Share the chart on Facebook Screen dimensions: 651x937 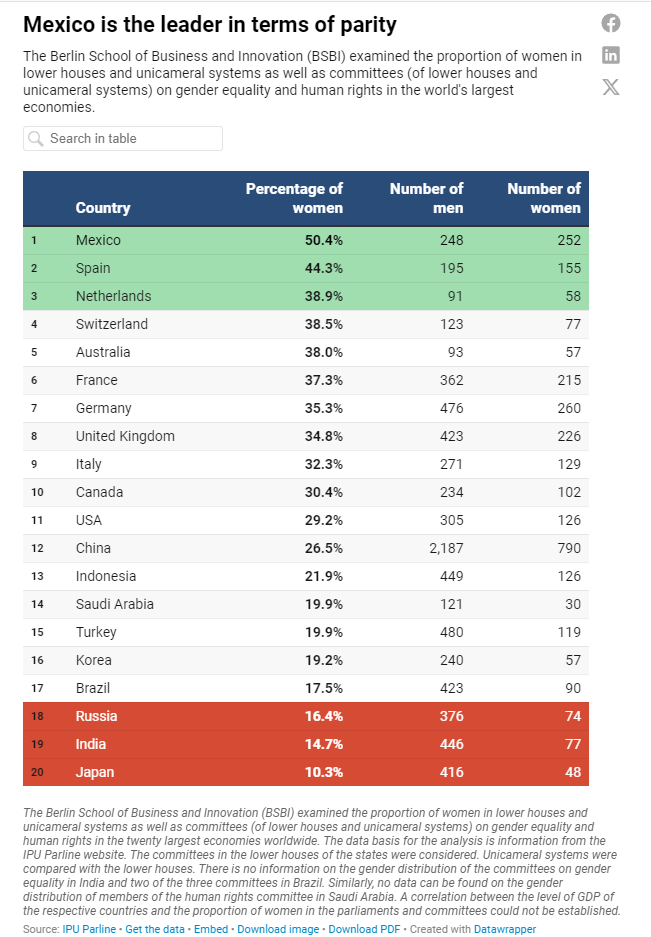click(x=610, y=23)
